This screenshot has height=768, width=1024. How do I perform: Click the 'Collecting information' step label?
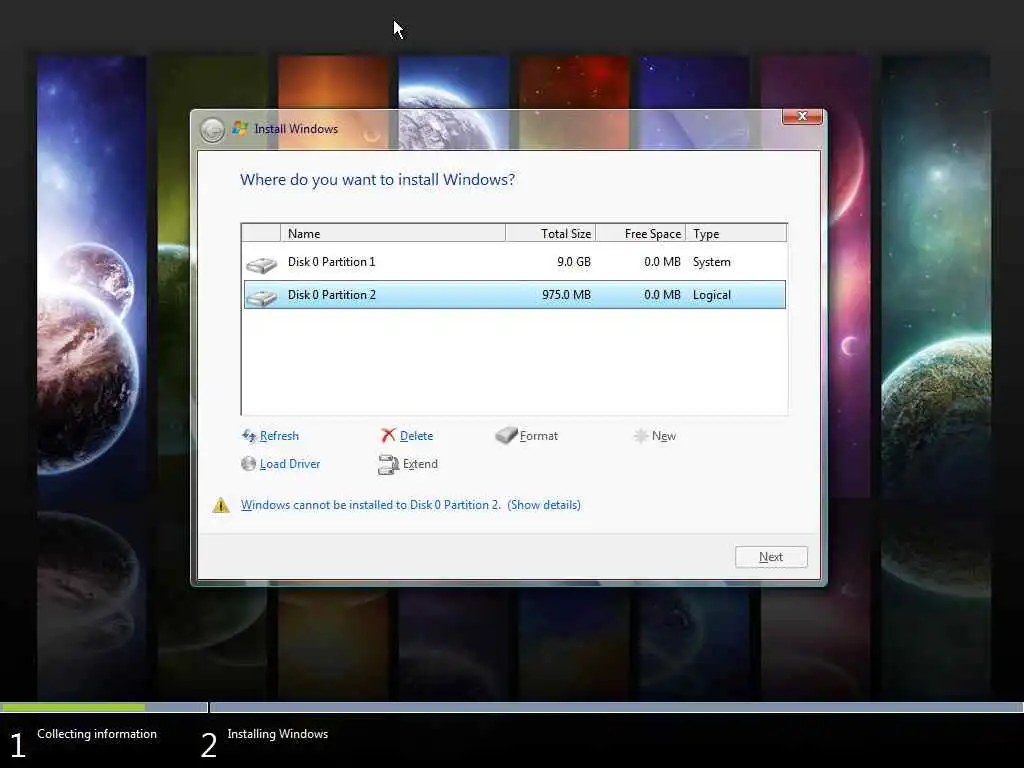coord(97,733)
